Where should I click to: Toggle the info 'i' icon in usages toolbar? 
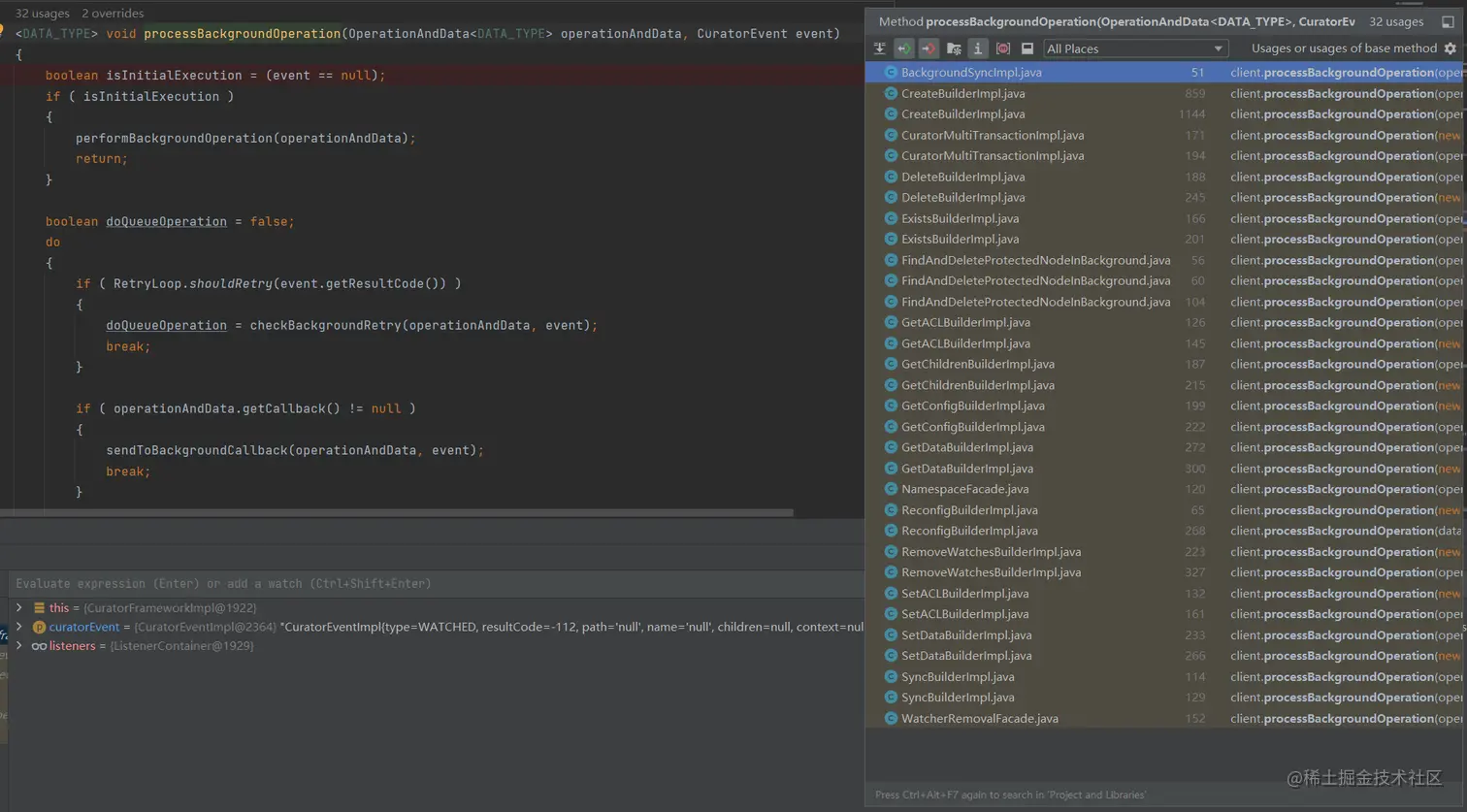click(978, 49)
